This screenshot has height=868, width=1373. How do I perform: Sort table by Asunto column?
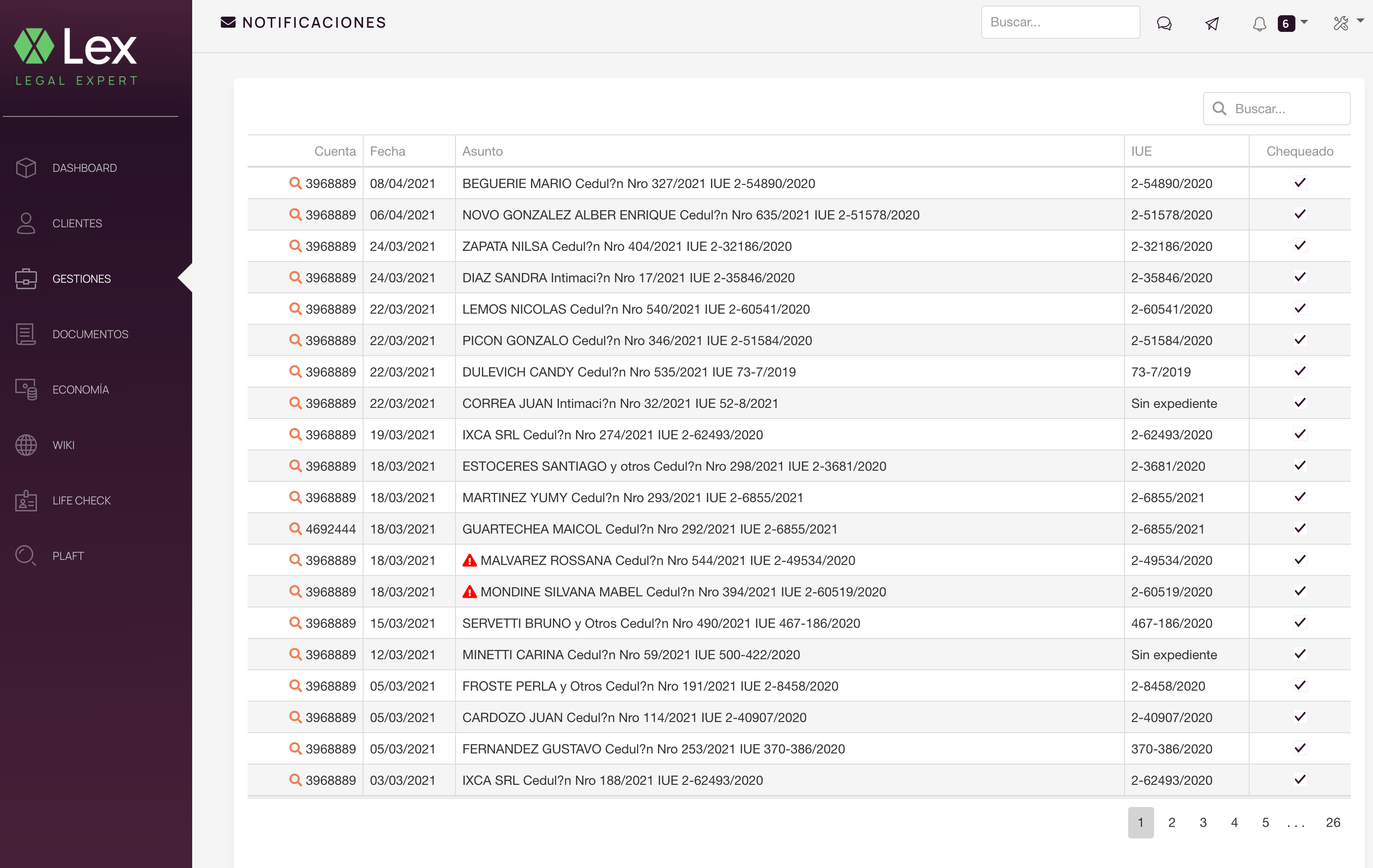point(482,151)
